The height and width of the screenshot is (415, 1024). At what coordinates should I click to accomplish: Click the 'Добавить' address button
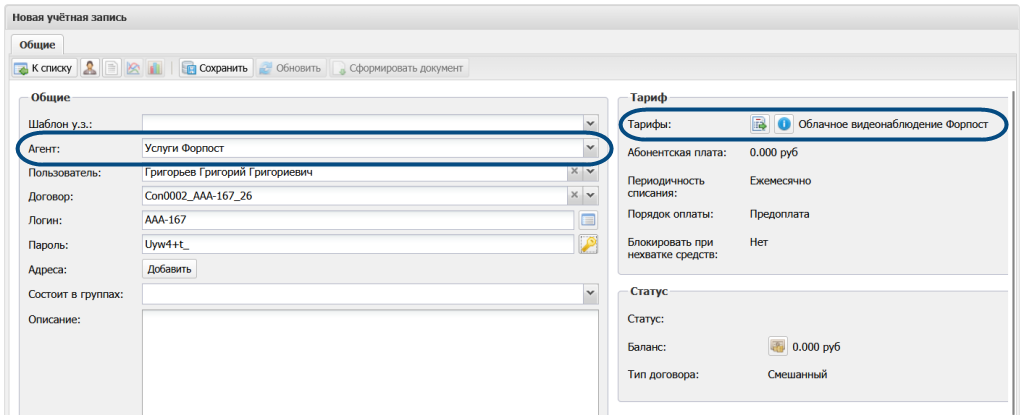[x=170, y=269]
